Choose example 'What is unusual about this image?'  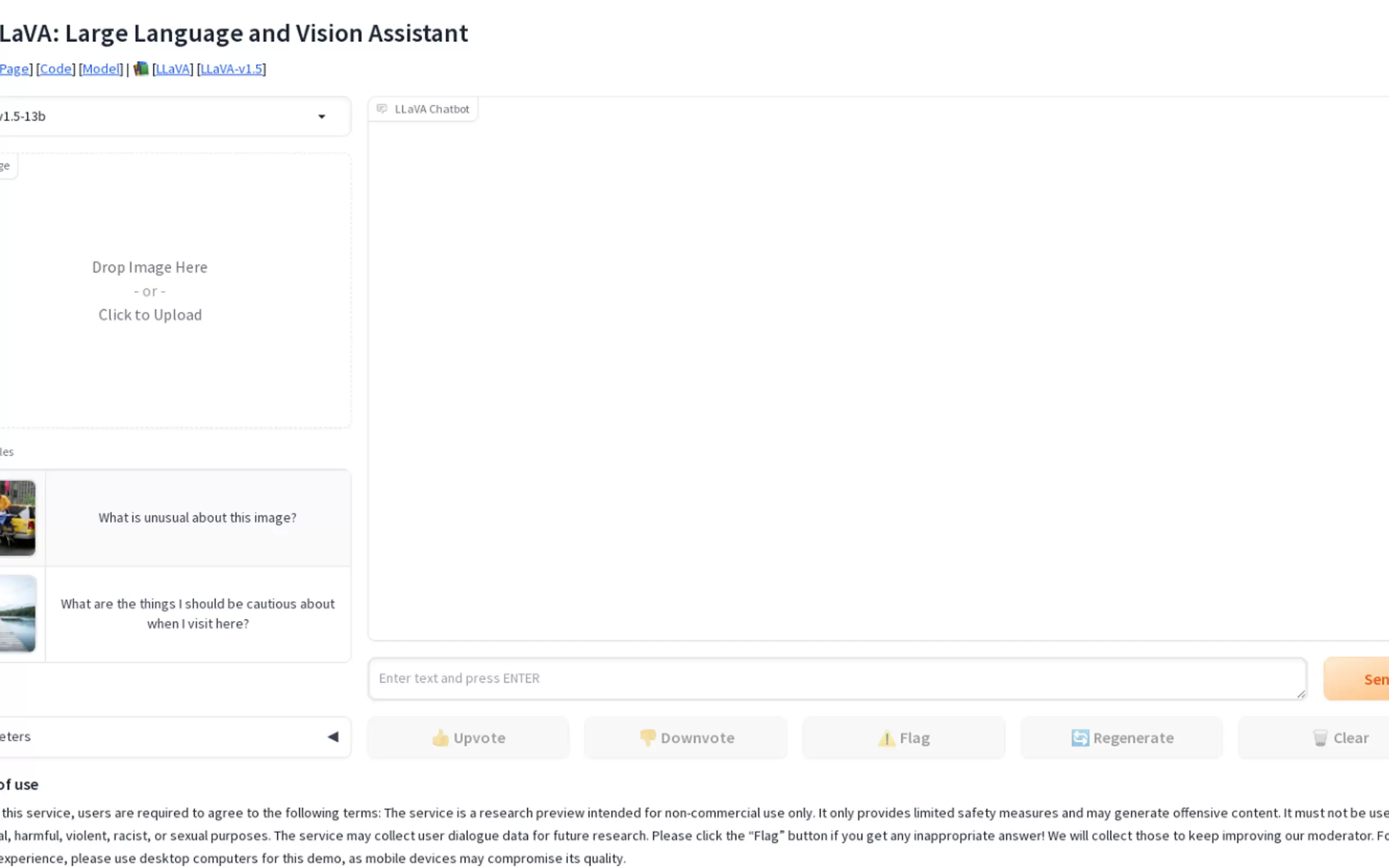tap(197, 518)
